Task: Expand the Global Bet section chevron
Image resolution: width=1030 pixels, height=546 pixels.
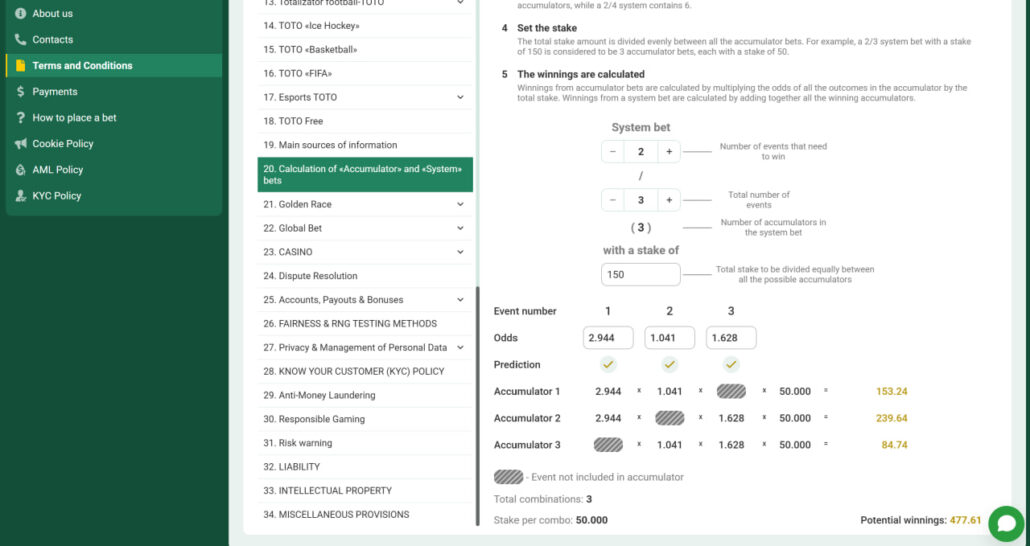Action: 460,228
